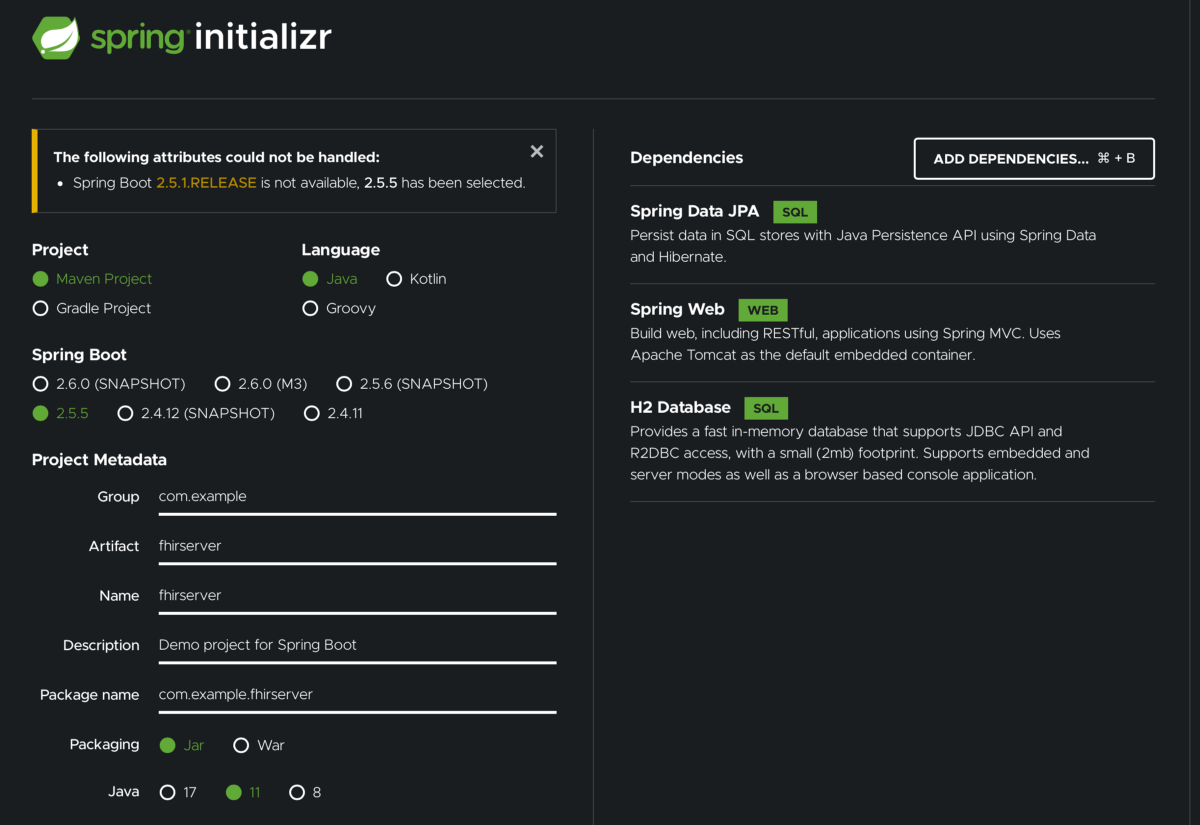
Task: Edit the Artifact field
Action: 357,546
